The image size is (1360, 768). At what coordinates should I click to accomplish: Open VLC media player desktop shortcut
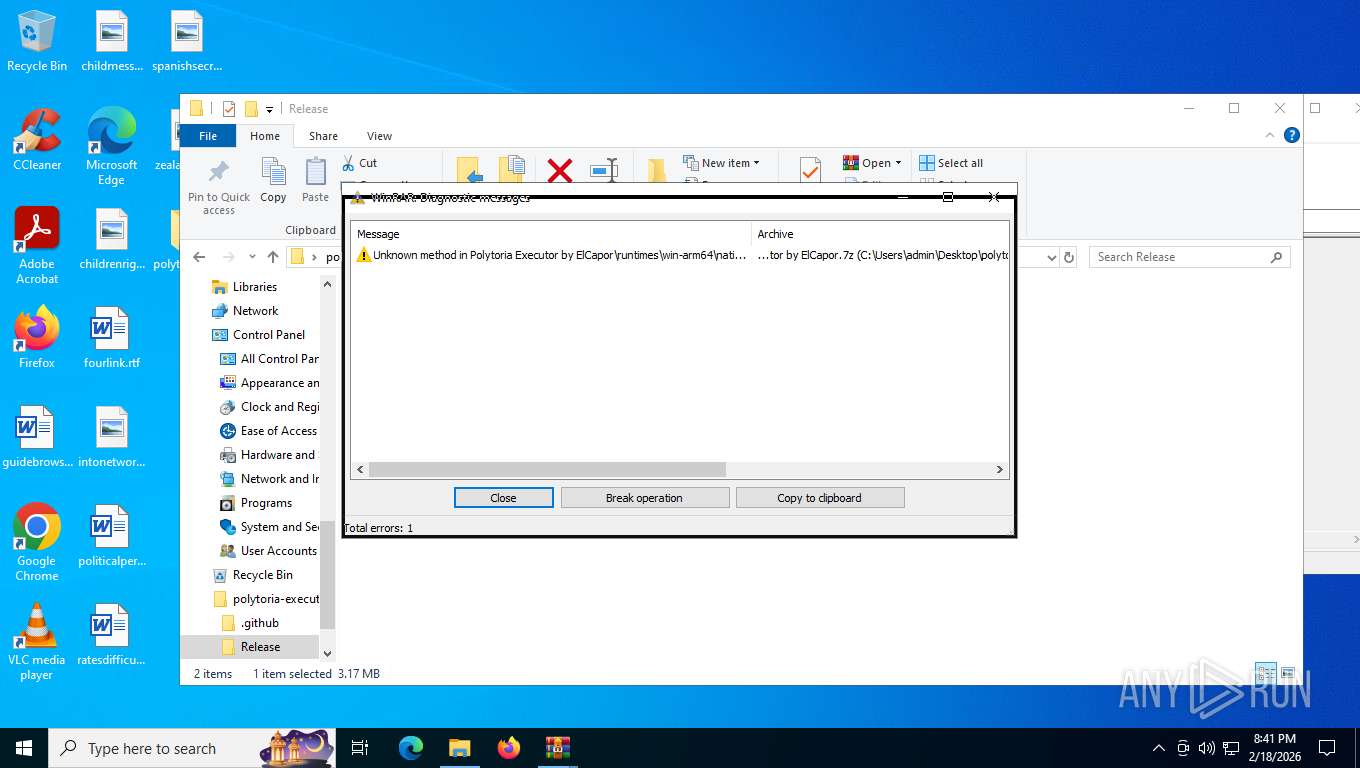coord(37,641)
